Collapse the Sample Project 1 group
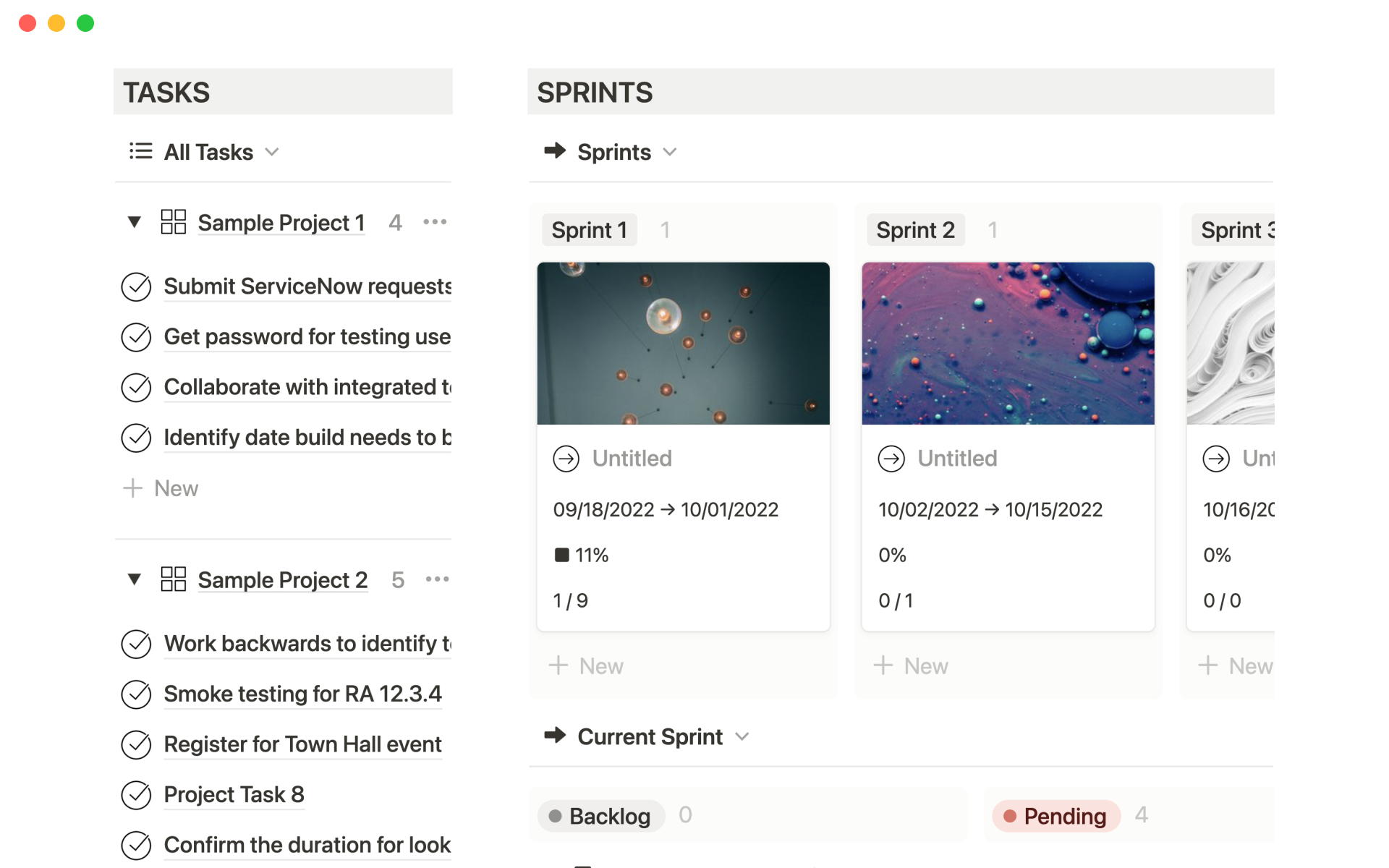This screenshot has height=868, width=1389. (x=135, y=222)
